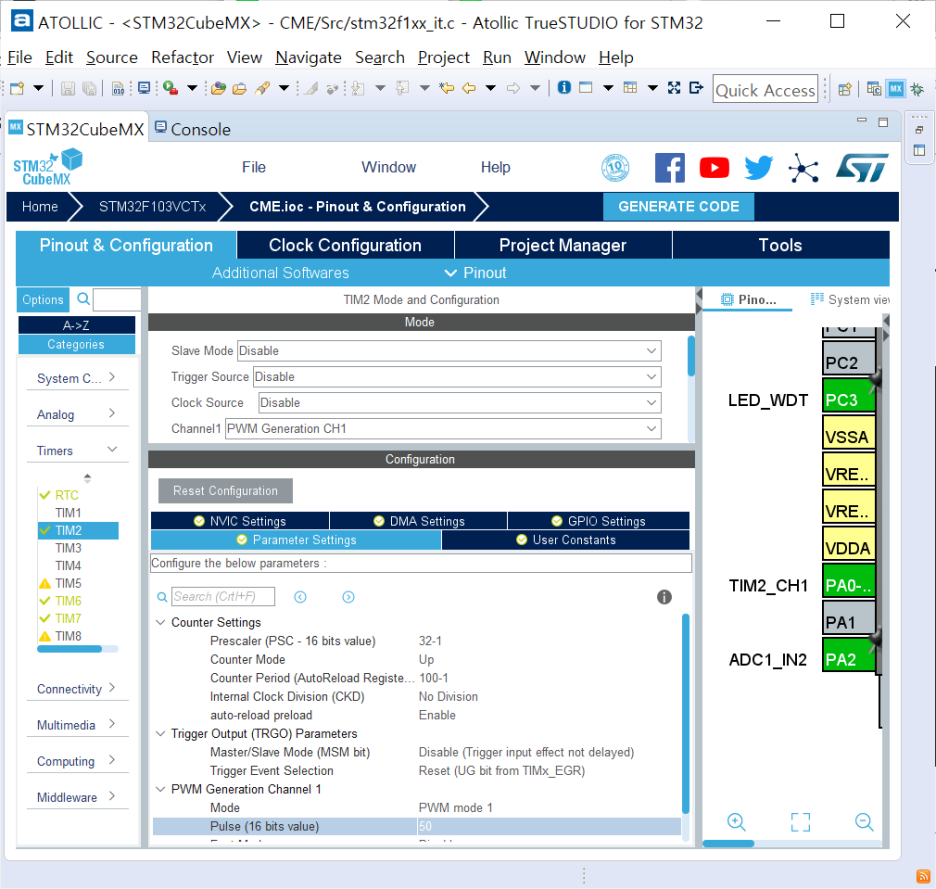
Task: Open the Twitter bird icon link
Action: click(x=759, y=168)
